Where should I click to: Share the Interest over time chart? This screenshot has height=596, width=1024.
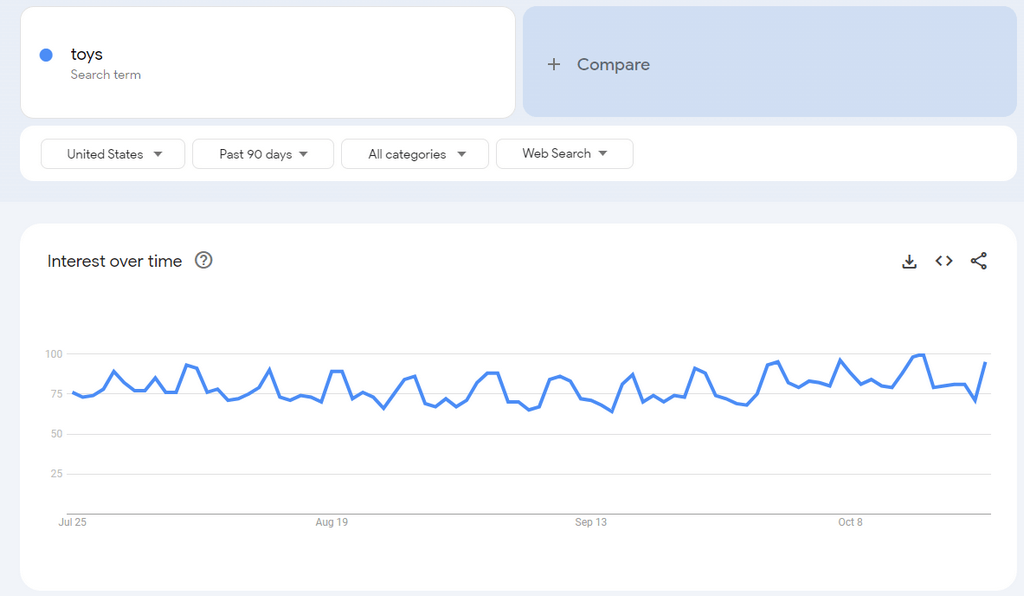978,261
